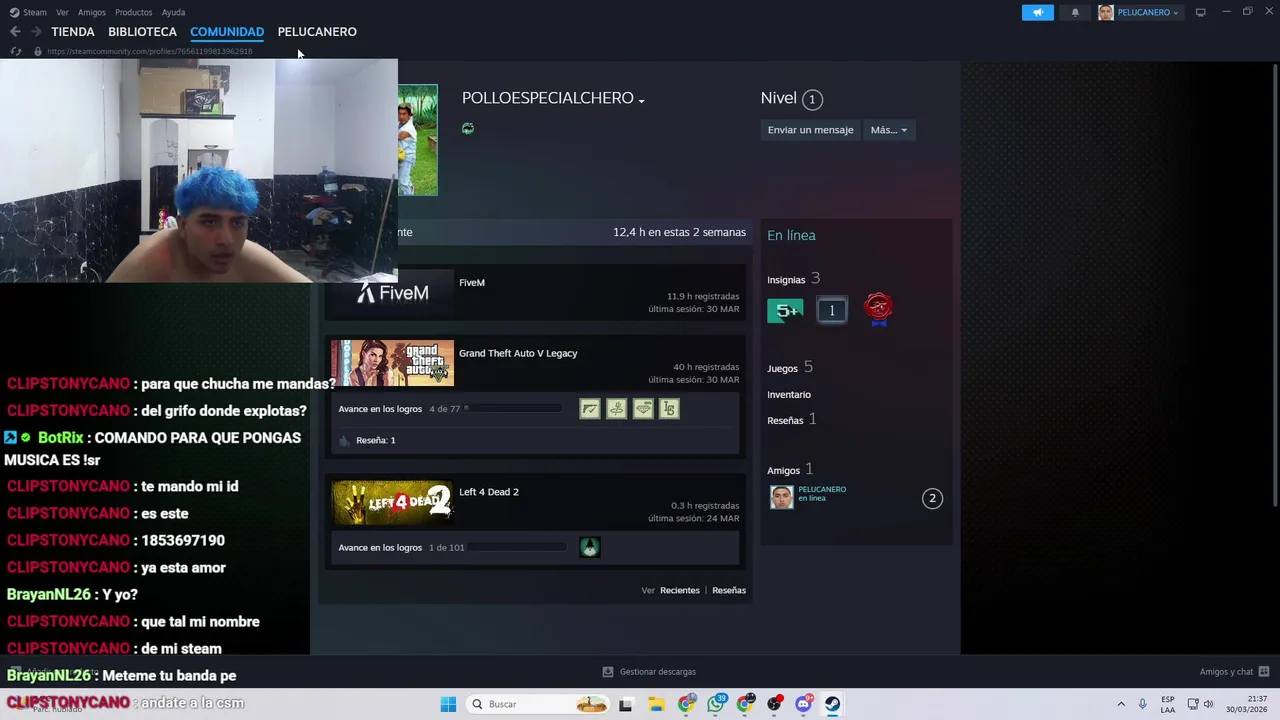Open the FiveM game banner
This screenshot has height=720, width=1280.
[392, 293]
